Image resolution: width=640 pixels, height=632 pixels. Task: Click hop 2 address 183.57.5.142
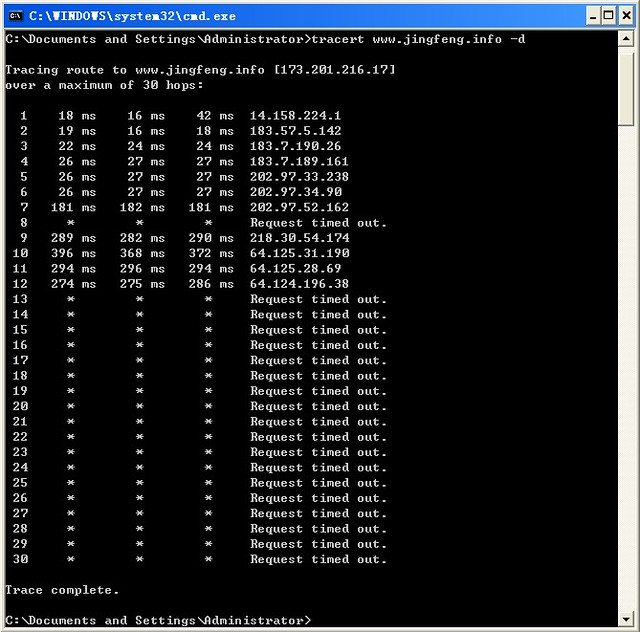[295, 131]
